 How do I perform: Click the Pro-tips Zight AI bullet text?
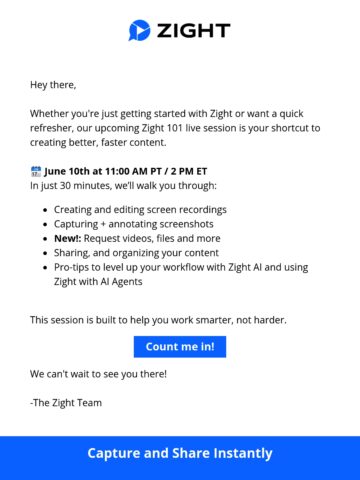(x=181, y=267)
